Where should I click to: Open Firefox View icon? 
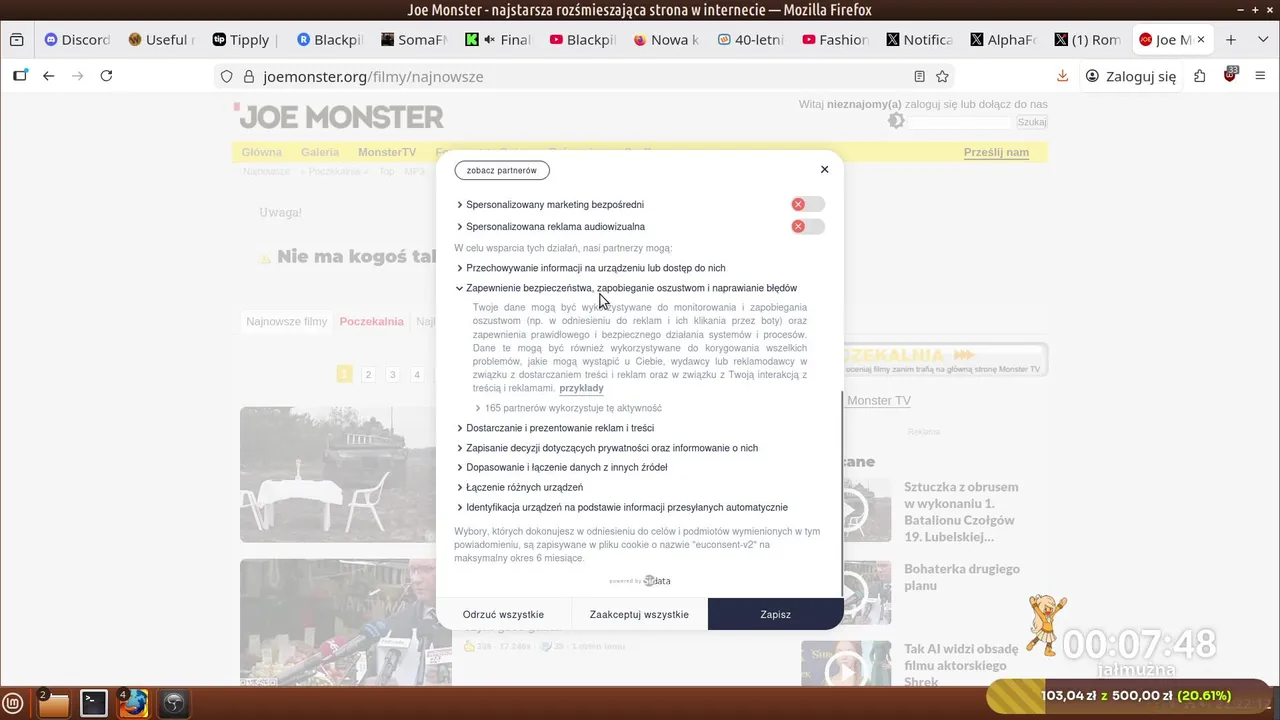[16, 40]
